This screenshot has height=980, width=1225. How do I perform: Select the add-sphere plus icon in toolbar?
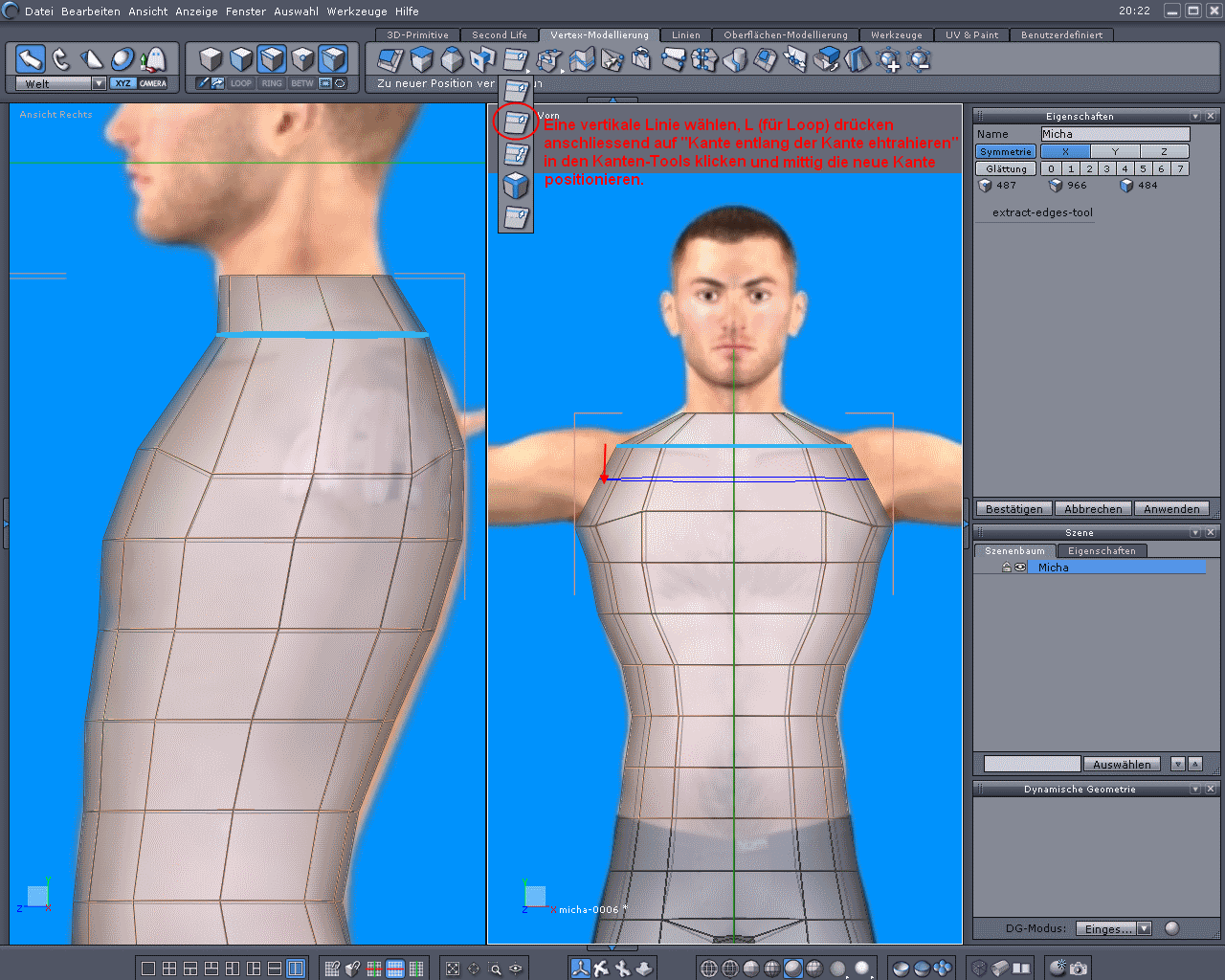point(889,60)
